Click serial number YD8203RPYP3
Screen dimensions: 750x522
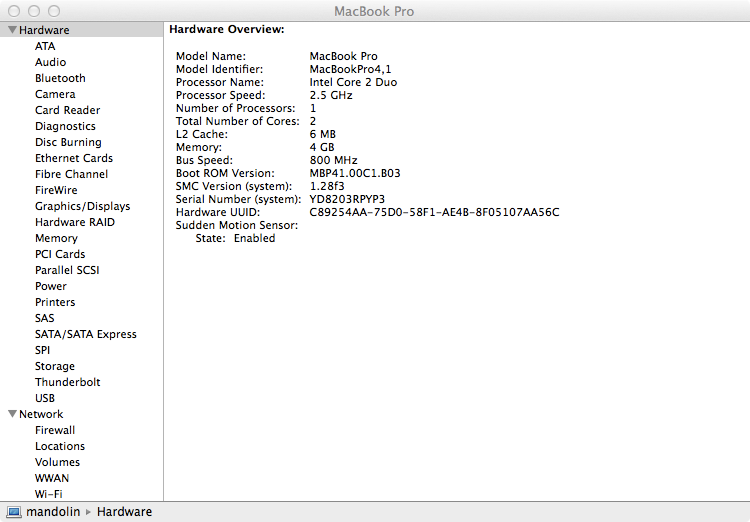tap(347, 199)
